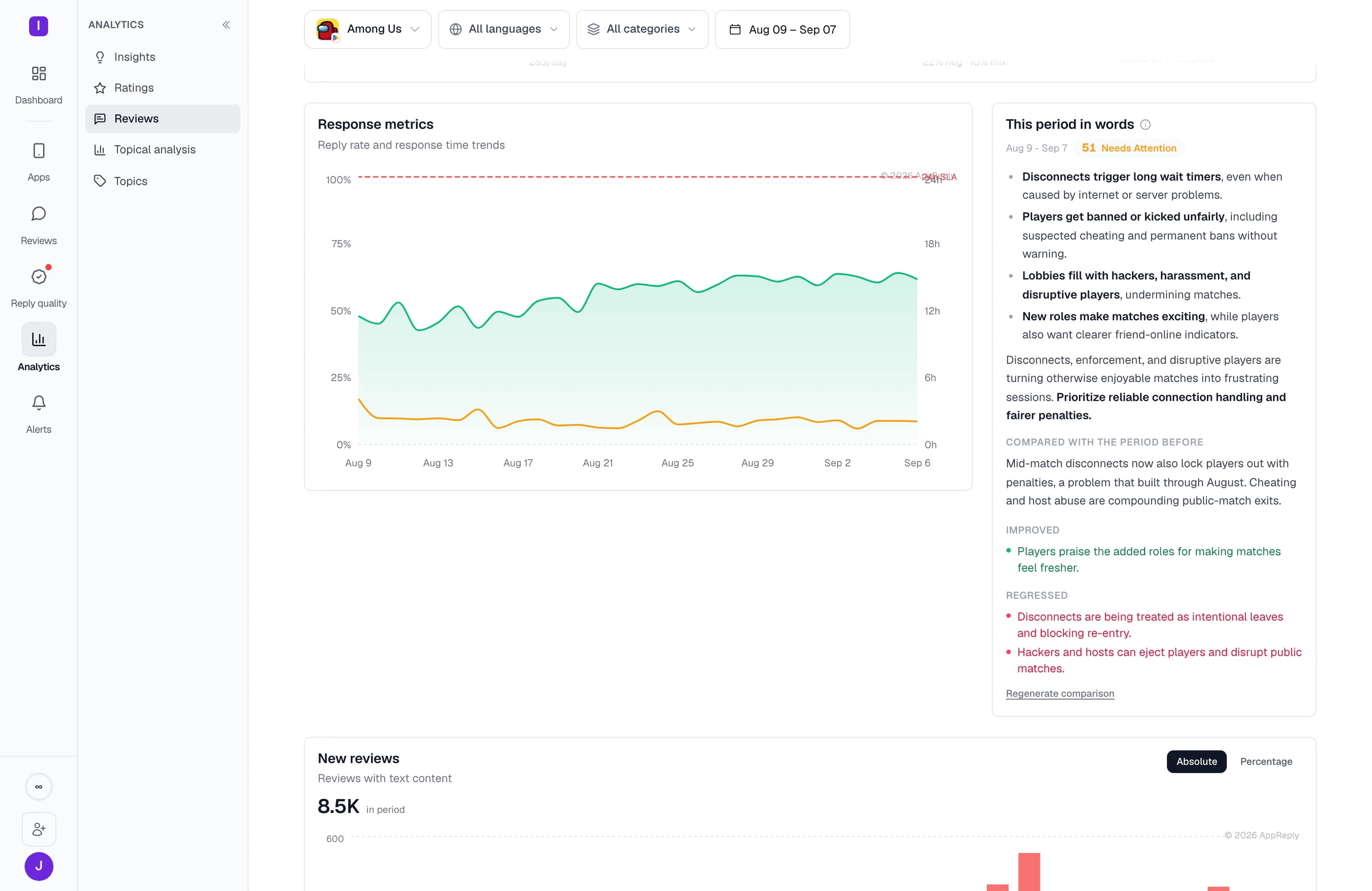
Task: Open the Reviews speech bubble icon
Action: tap(39, 214)
